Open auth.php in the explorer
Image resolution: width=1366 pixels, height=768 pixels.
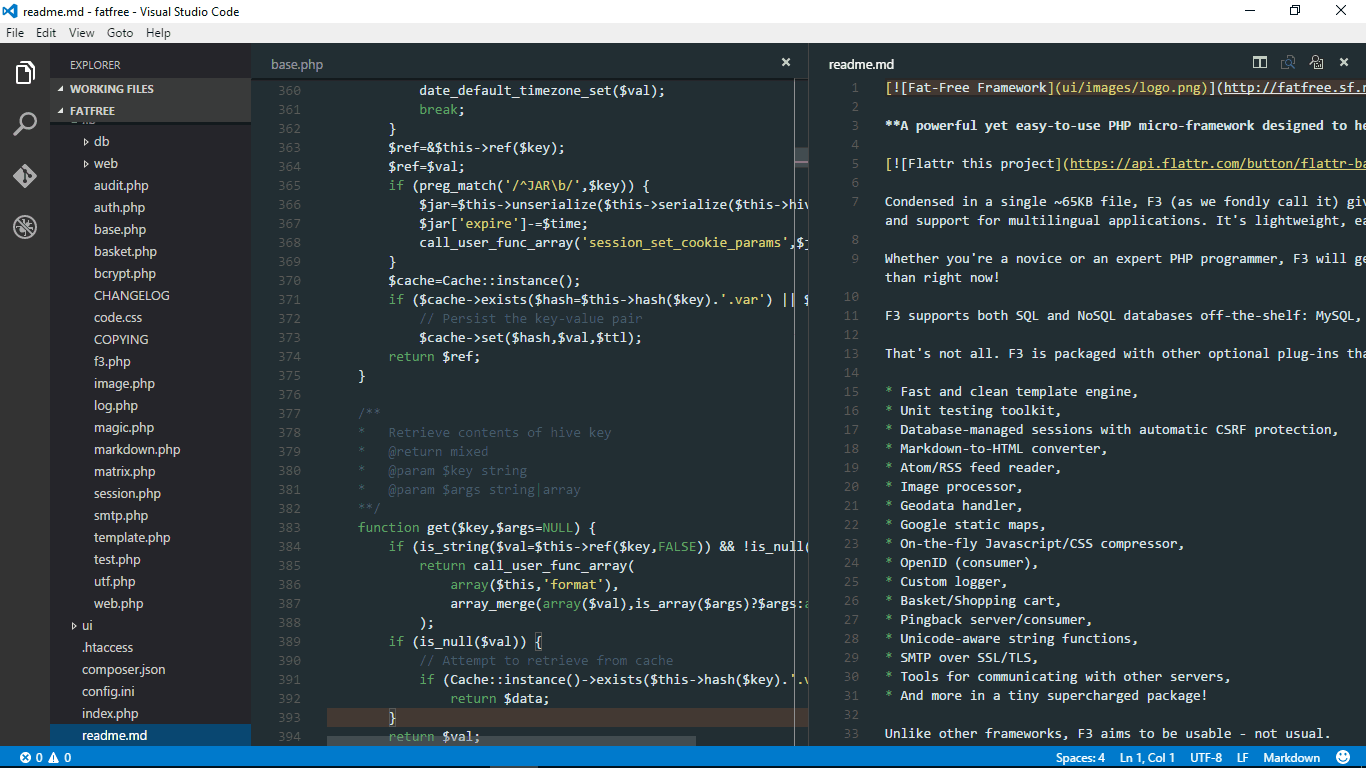click(x=119, y=208)
